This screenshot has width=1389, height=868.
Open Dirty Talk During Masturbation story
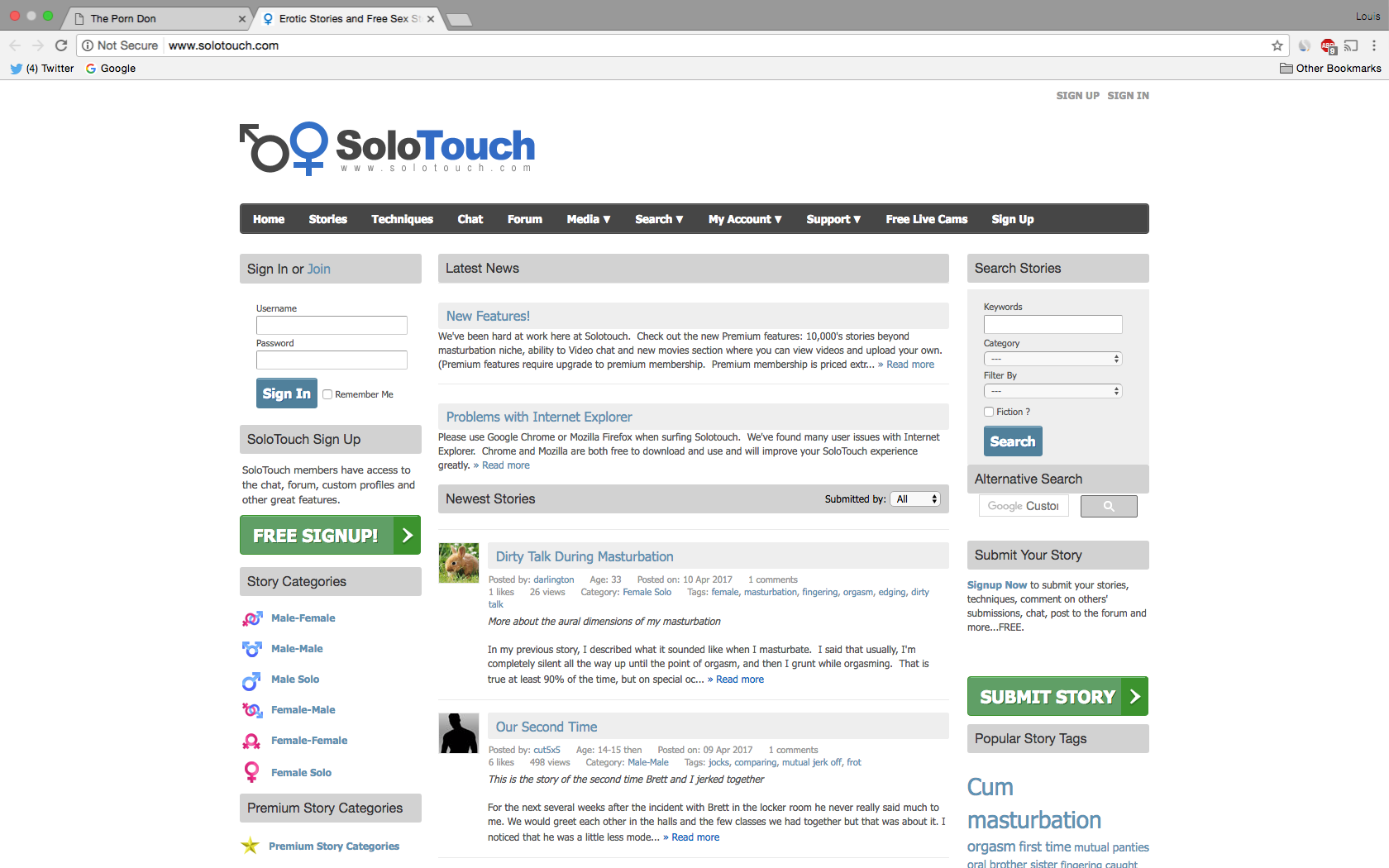(585, 556)
